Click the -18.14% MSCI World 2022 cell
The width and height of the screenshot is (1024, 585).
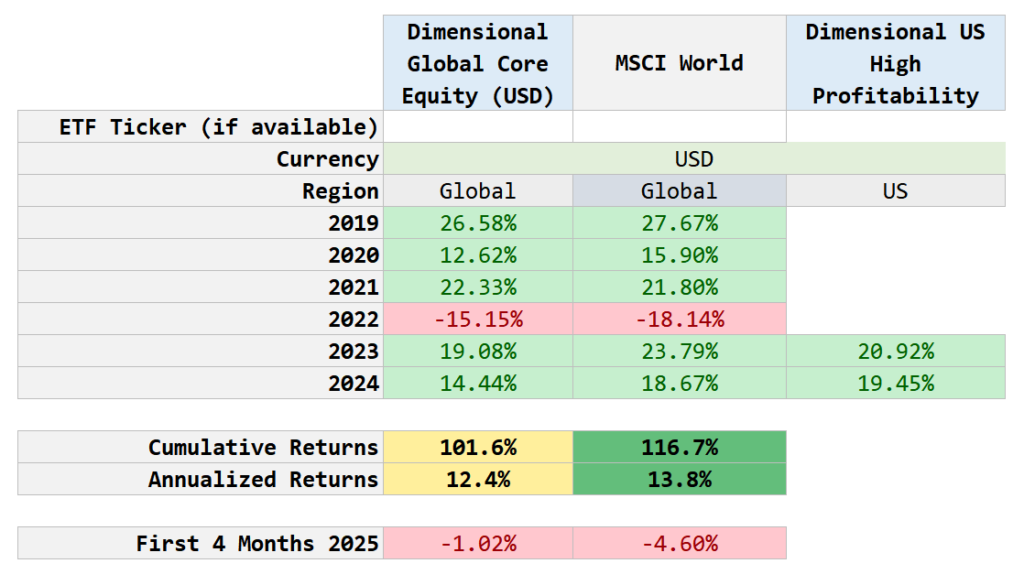(x=679, y=319)
